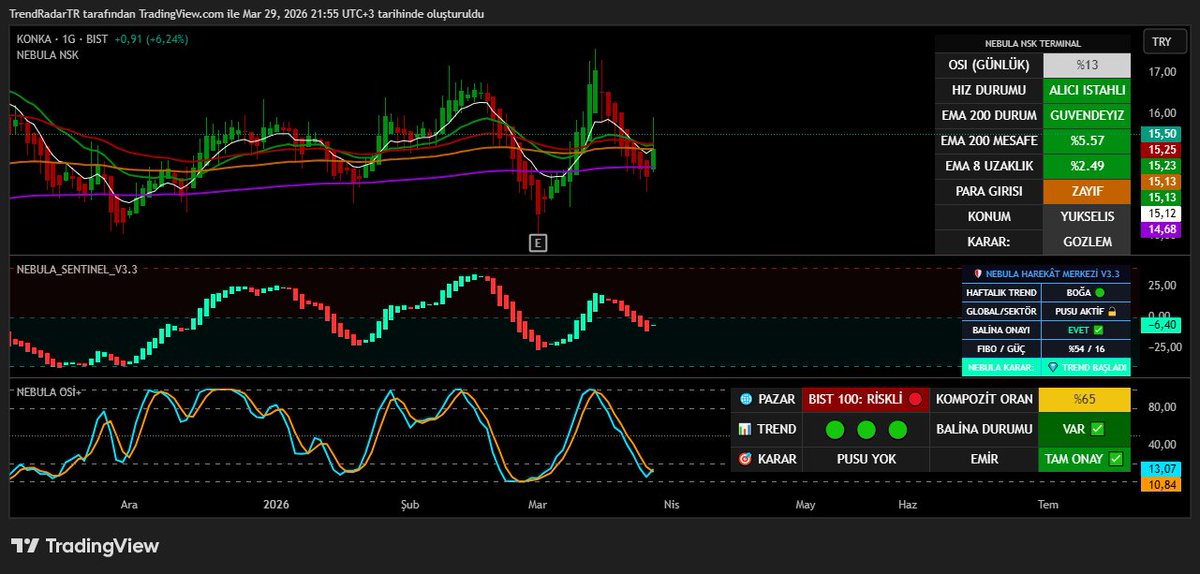Click the target icon beside KARAR
This screenshot has width=1200, height=574.
coord(745,459)
